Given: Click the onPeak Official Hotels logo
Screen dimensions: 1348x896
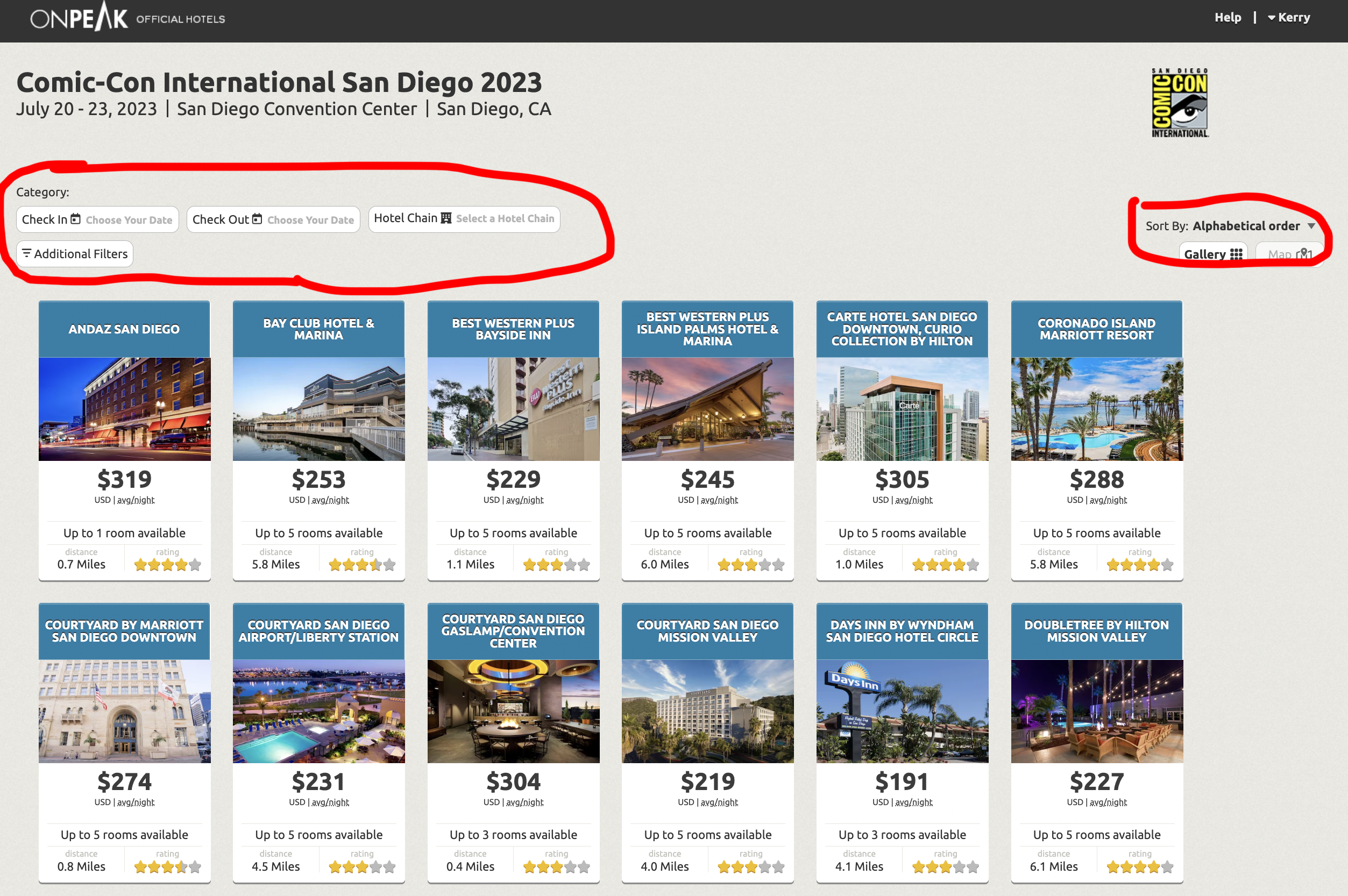Looking at the screenshot, I should (127, 17).
